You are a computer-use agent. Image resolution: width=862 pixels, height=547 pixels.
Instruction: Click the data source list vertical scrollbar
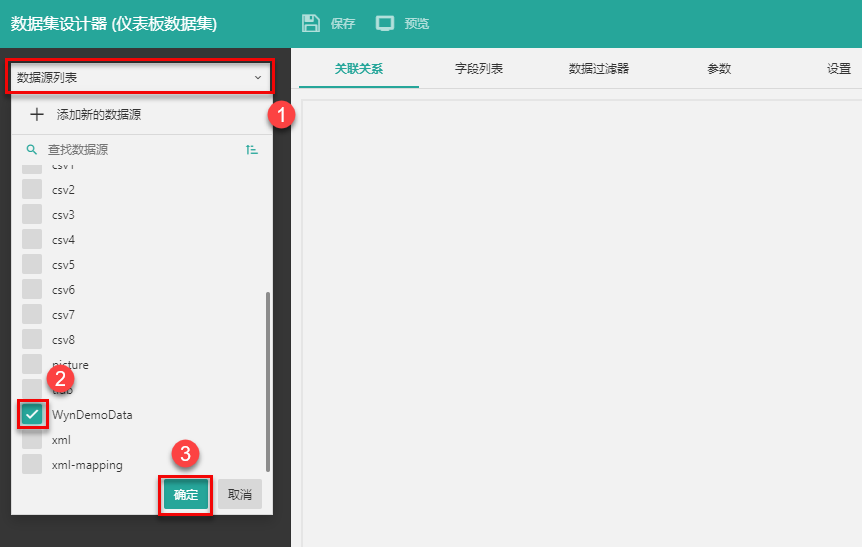pyautogui.click(x=267, y=380)
